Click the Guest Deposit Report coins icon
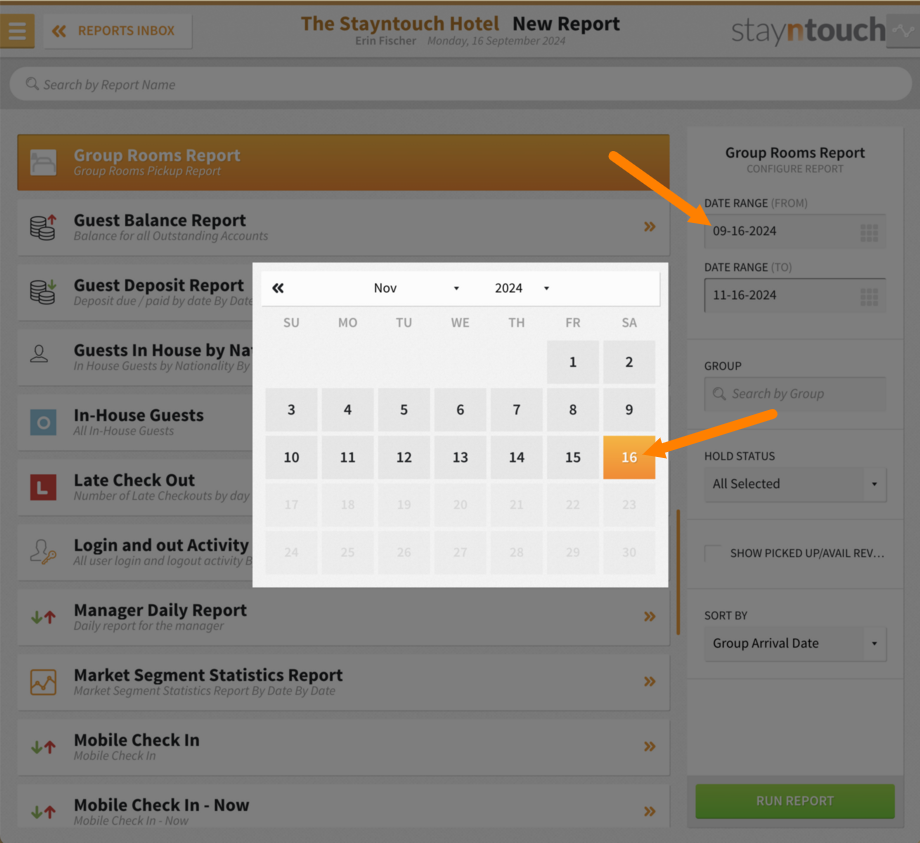 [43, 292]
